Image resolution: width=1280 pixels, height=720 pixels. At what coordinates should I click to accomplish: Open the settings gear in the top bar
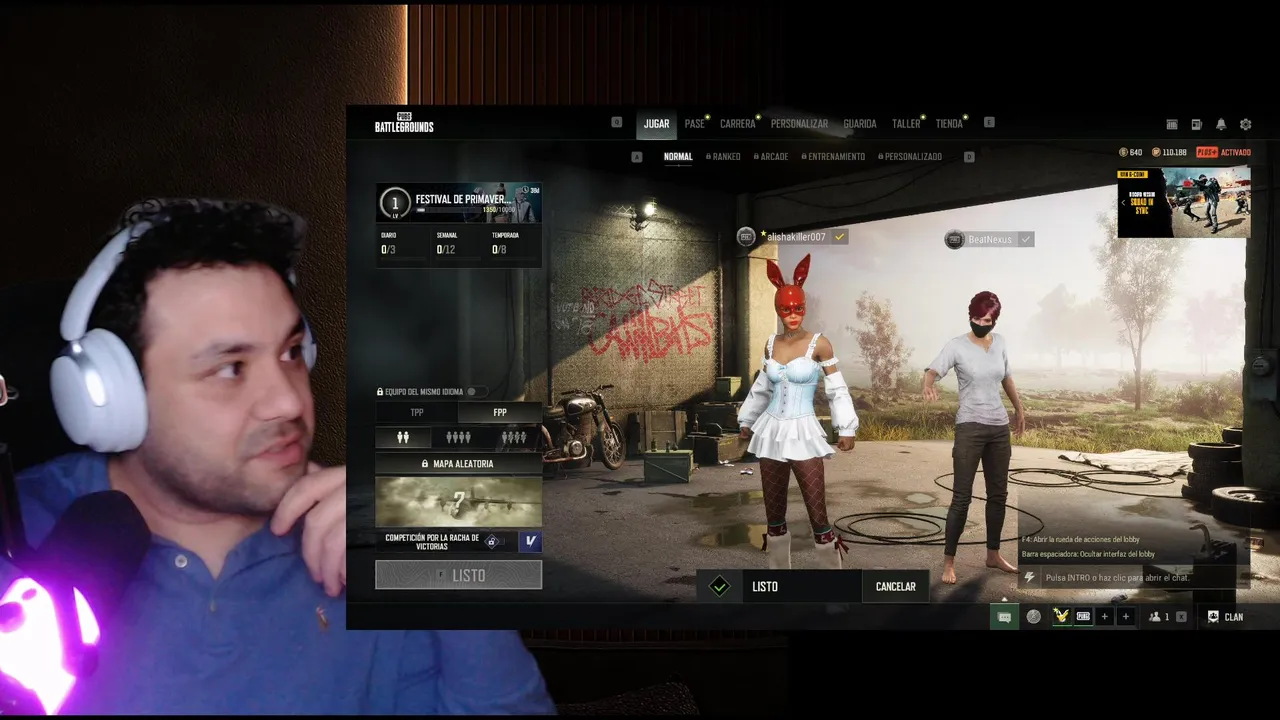(1245, 124)
